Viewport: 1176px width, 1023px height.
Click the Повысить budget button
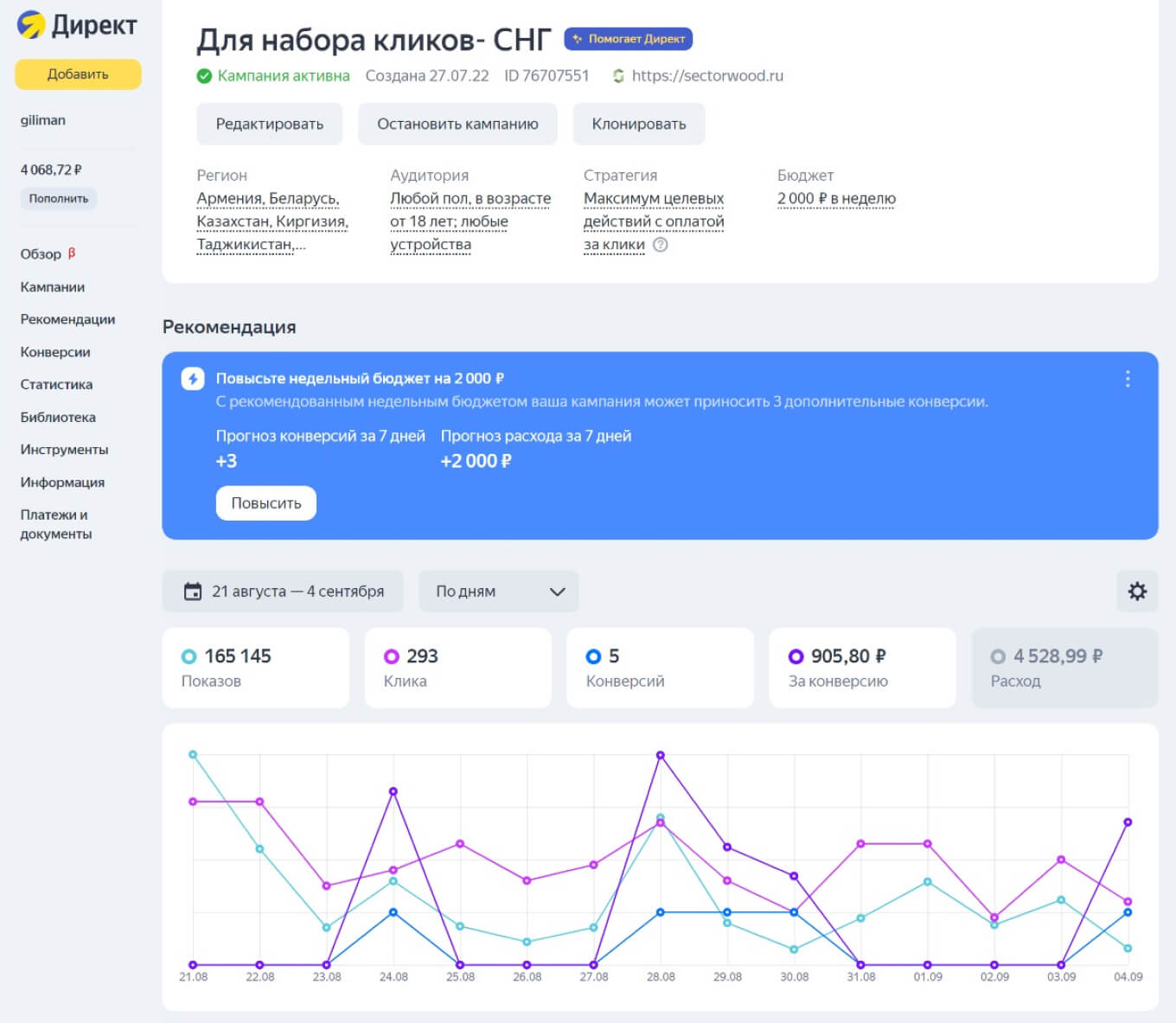(x=265, y=503)
